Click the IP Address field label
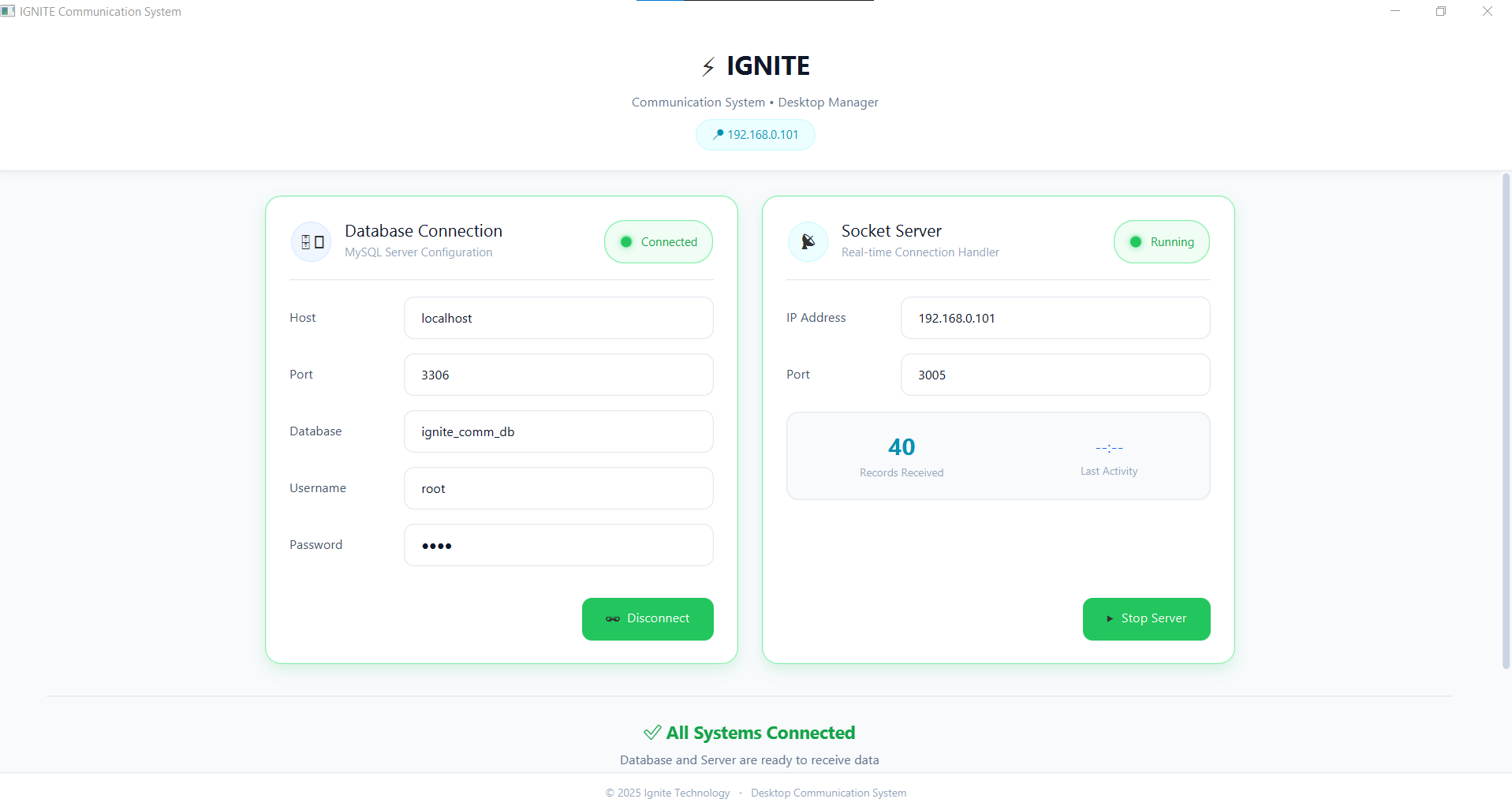Screen dimensions: 1512x810 816,318
